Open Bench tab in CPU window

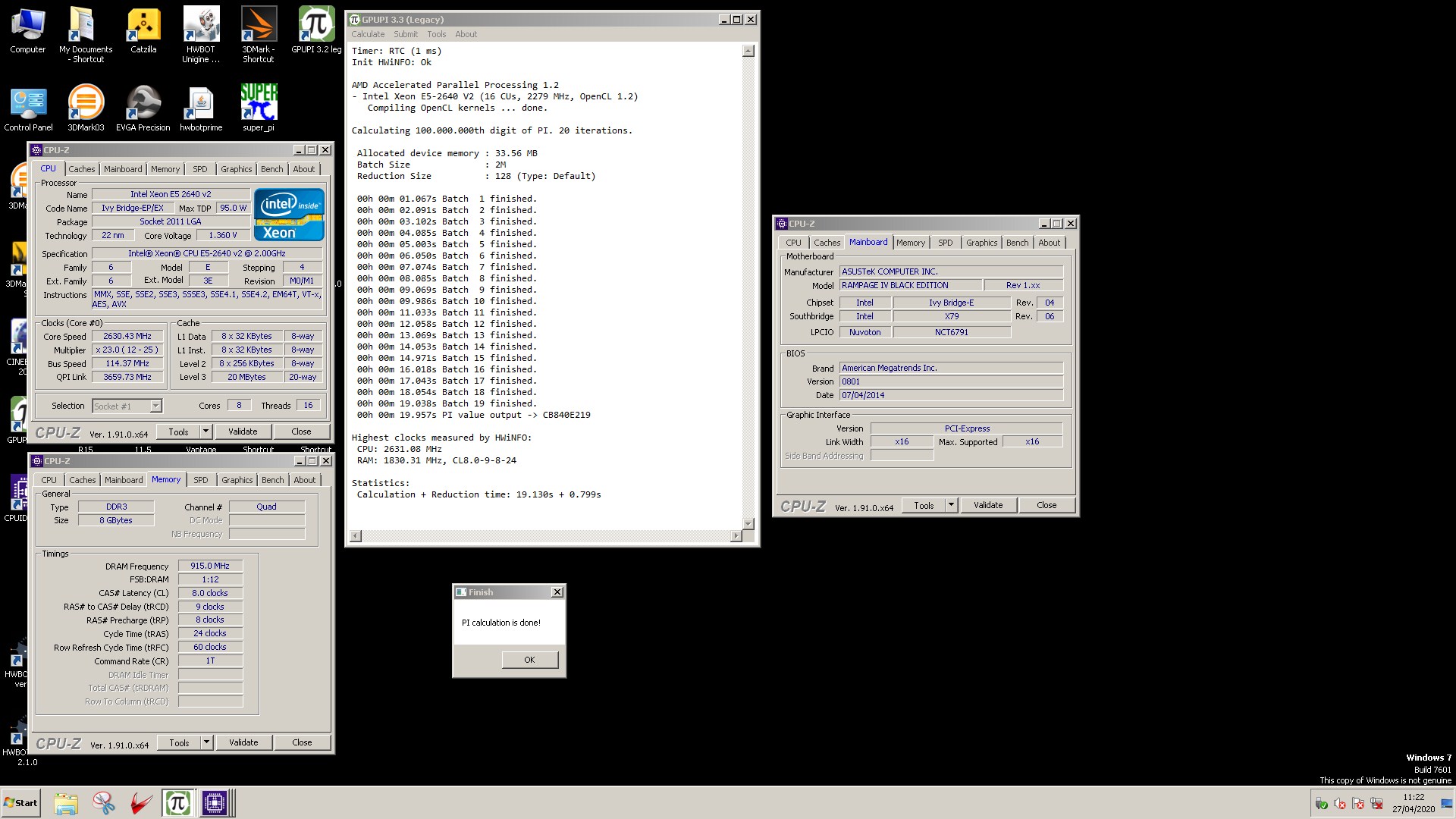(x=272, y=169)
